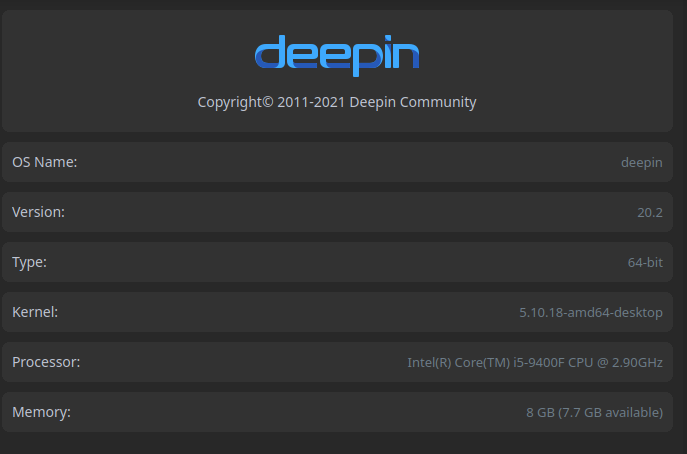
Task: Click the 'Type:' label
Action: [x=29, y=262]
